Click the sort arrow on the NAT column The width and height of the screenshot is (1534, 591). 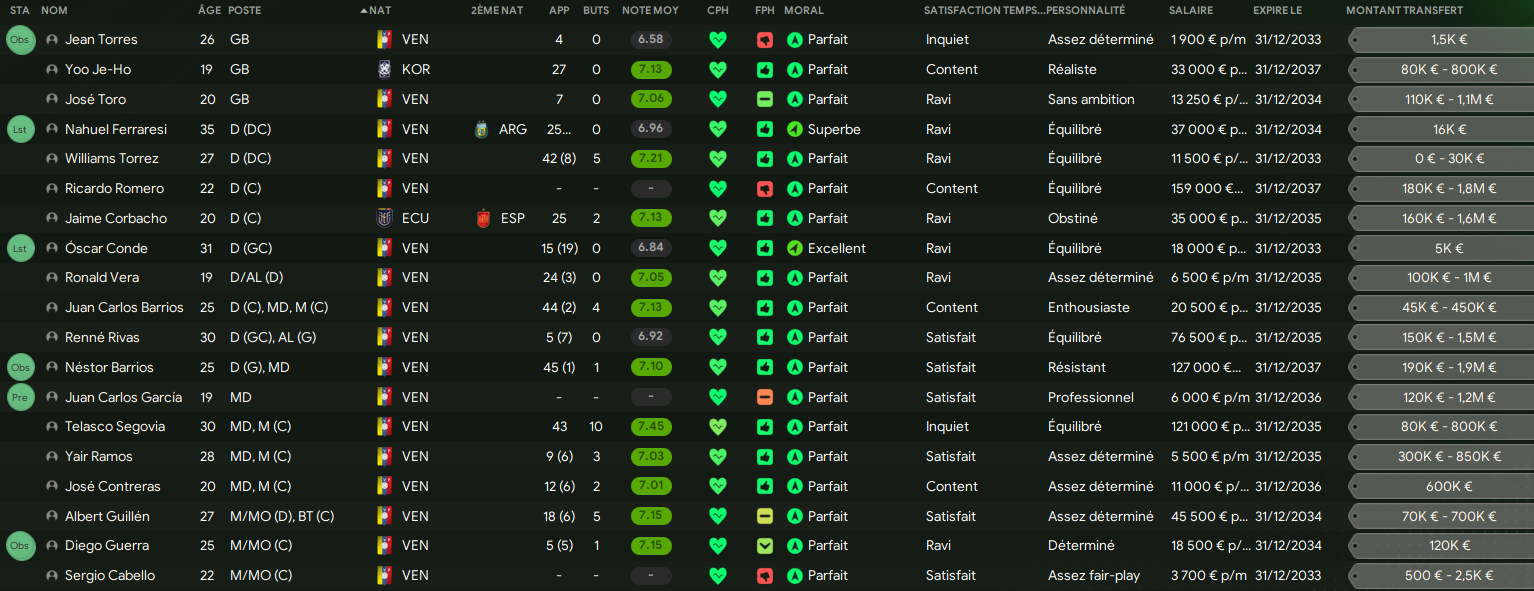(x=363, y=10)
